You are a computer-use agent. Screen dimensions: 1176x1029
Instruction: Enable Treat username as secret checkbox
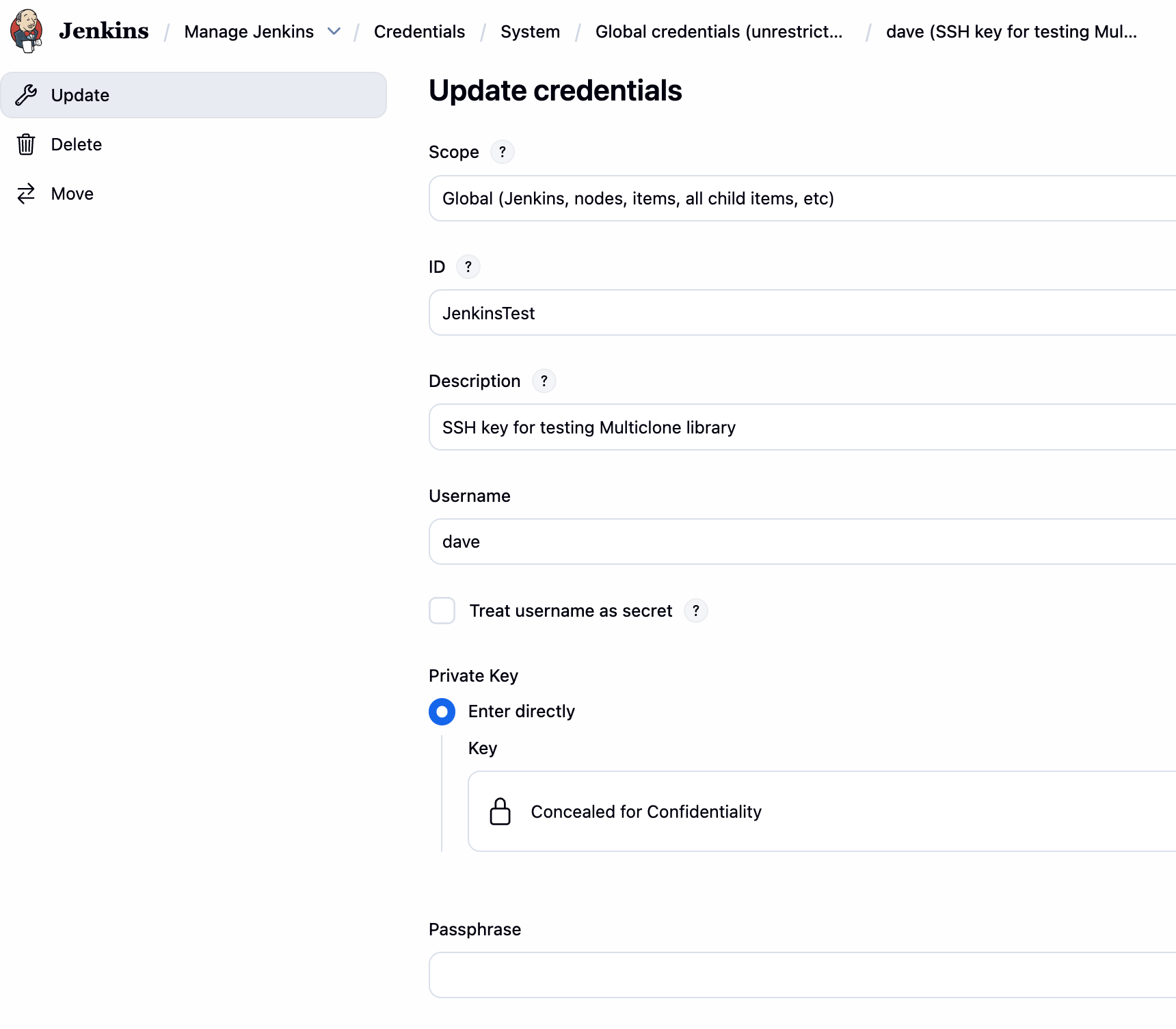click(x=442, y=611)
